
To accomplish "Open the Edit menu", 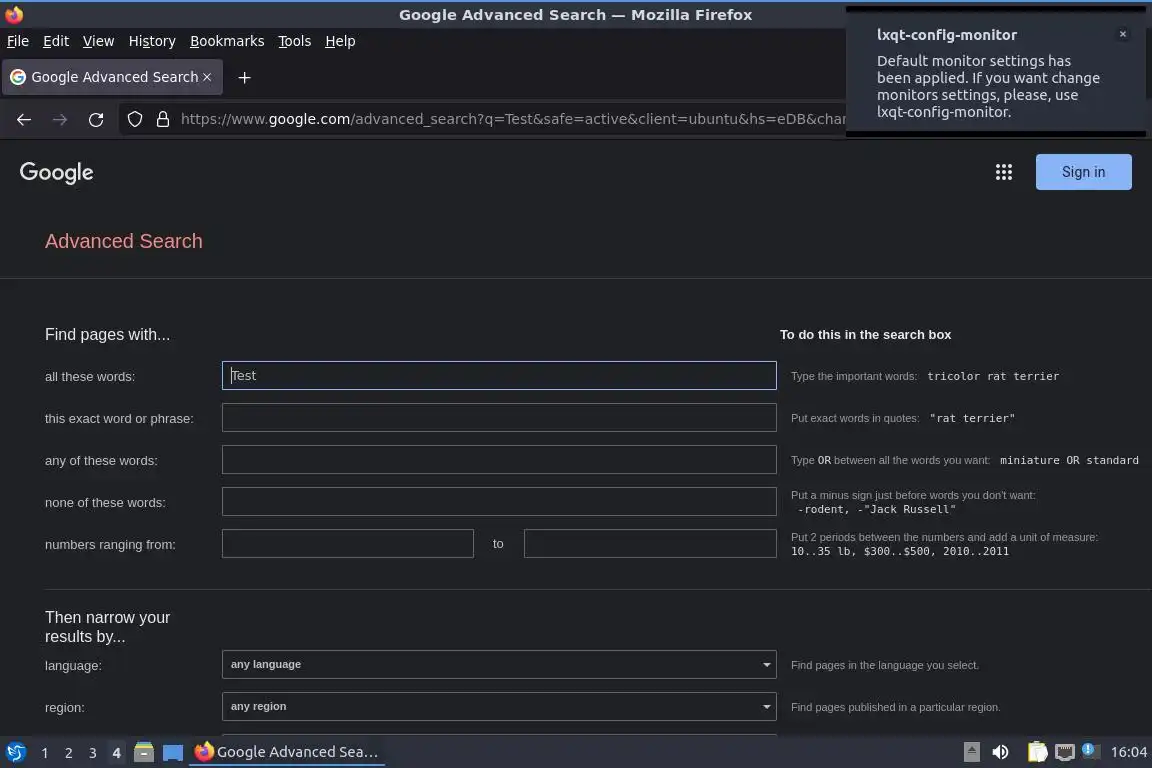I will pos(56,41).
